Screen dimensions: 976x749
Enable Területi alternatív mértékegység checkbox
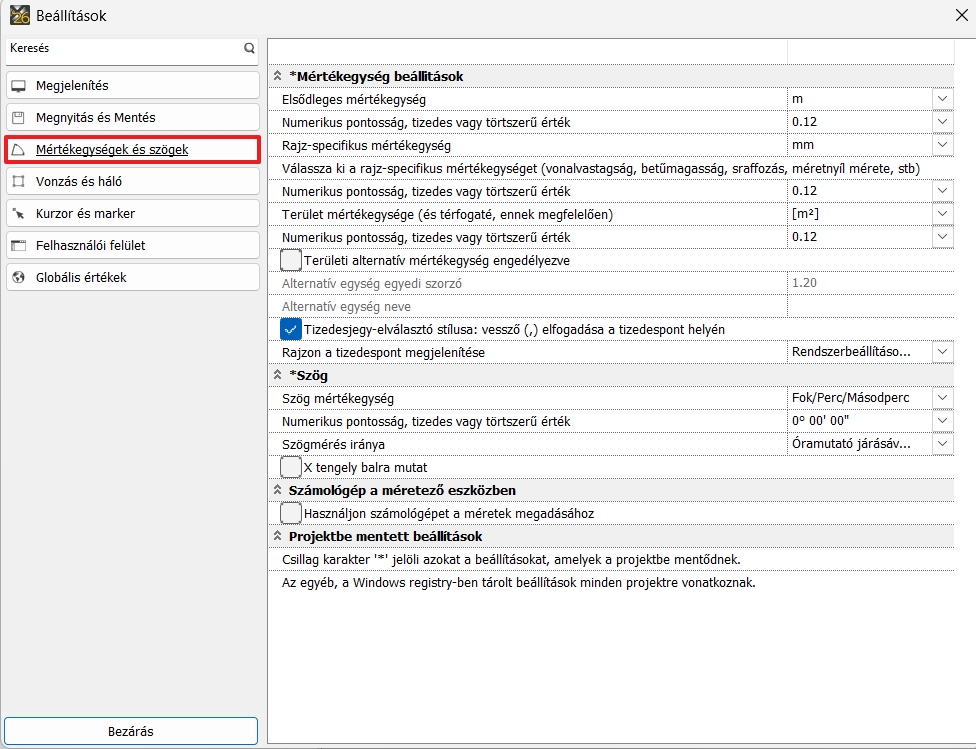click(291, 260)
